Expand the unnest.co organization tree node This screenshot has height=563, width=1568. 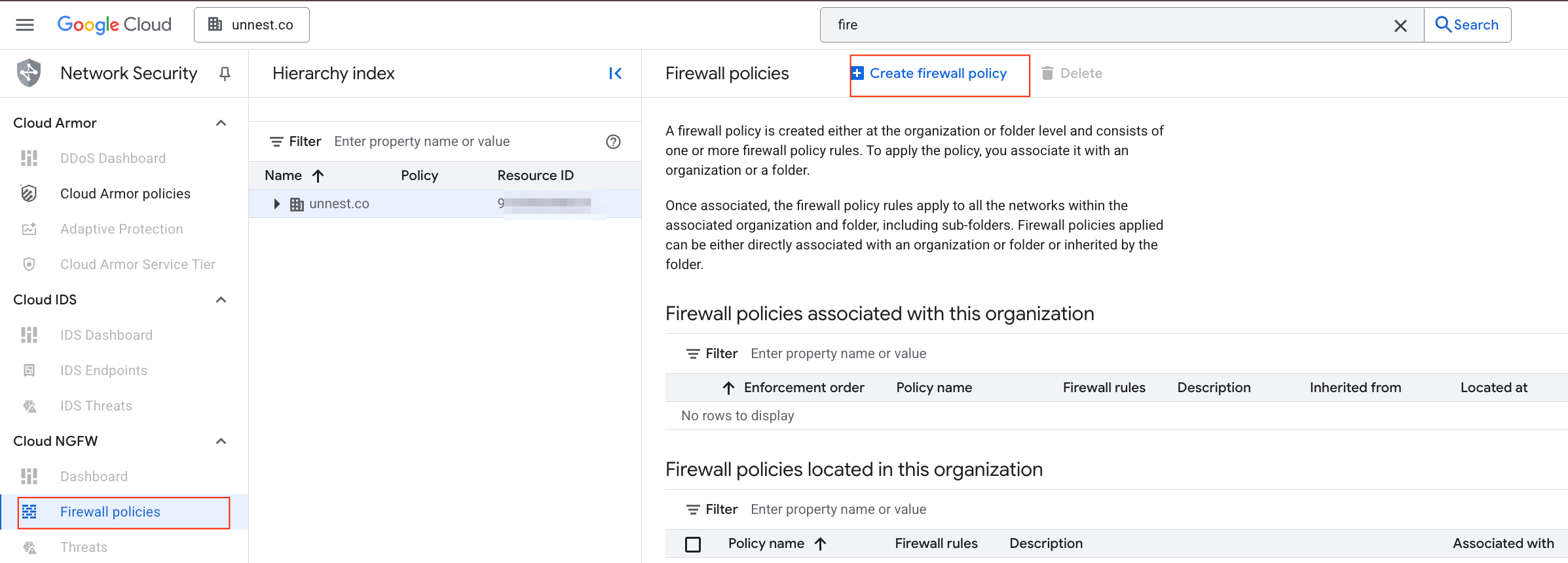pos(276,204)
